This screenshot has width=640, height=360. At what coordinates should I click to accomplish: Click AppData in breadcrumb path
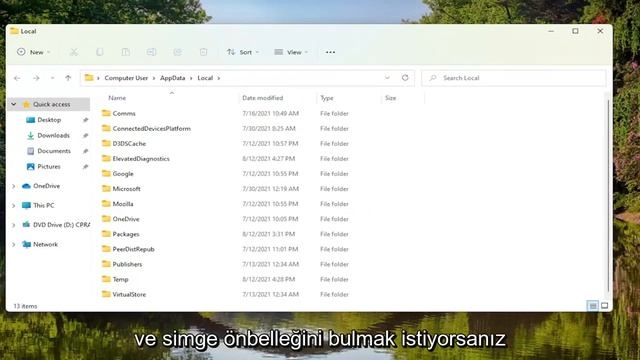click(x=172, y=78)
